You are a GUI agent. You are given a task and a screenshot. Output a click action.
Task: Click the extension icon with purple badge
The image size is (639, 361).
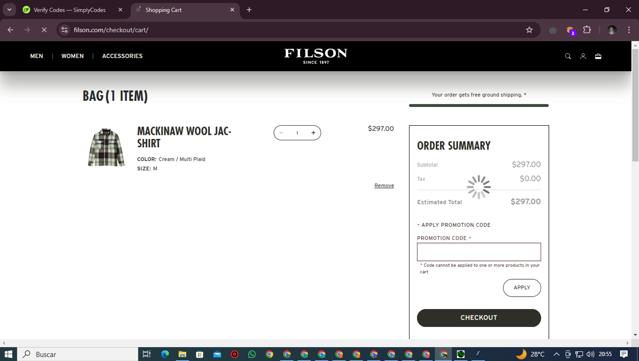click(571, 30)
